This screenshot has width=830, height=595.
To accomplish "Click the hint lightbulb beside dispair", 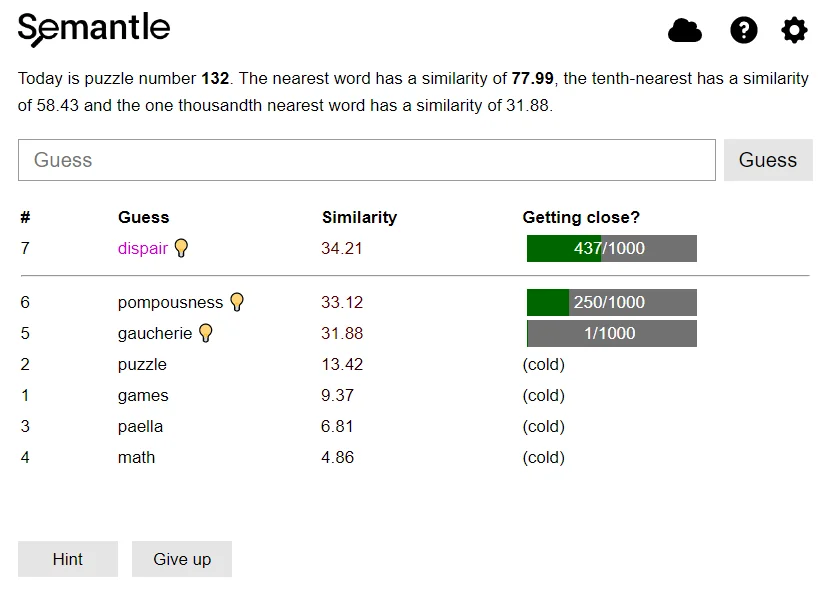I will [181, 248].
